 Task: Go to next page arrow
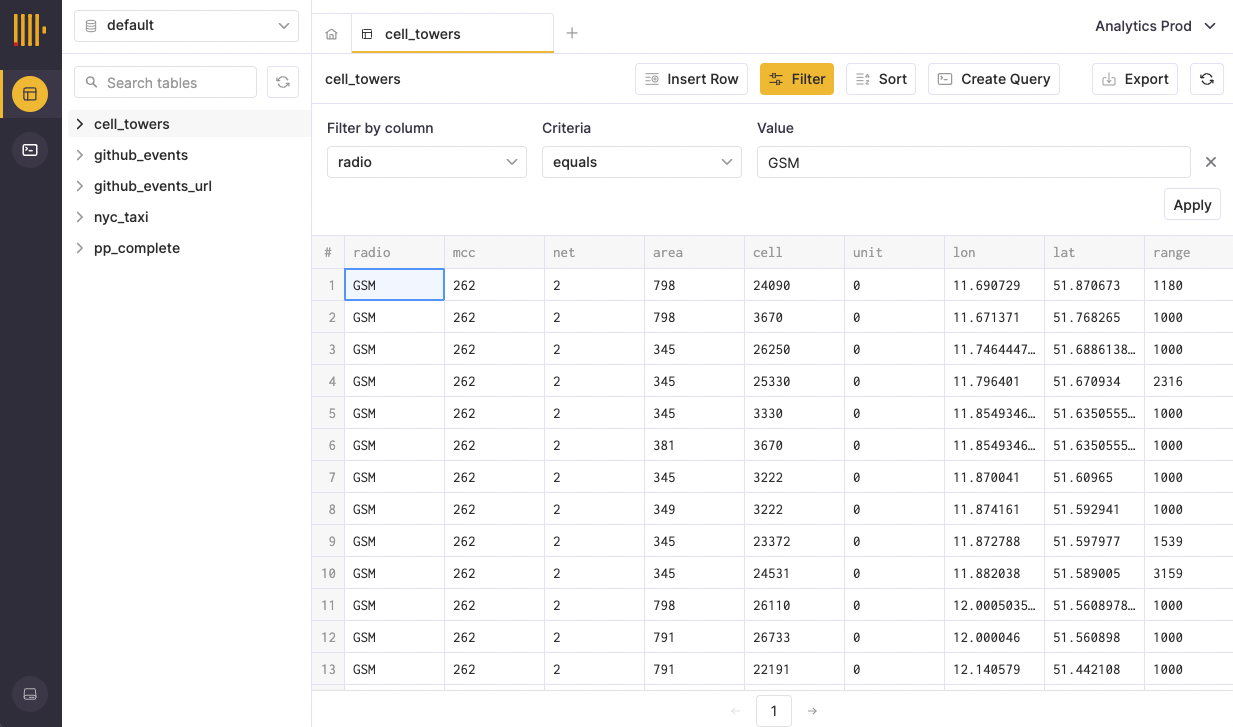[813, 711]
